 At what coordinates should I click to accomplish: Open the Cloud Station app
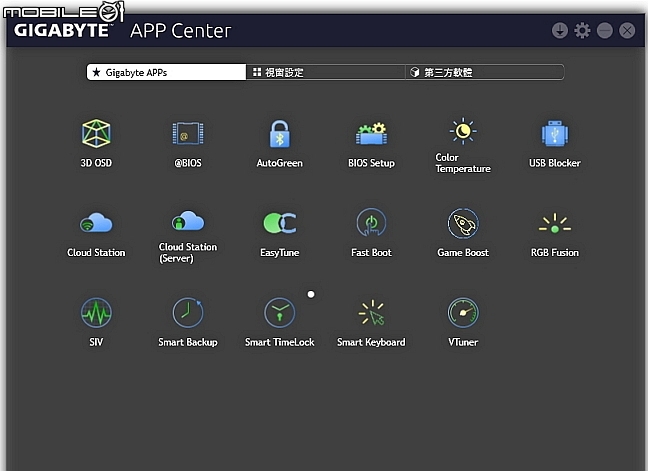coord(96,223)
